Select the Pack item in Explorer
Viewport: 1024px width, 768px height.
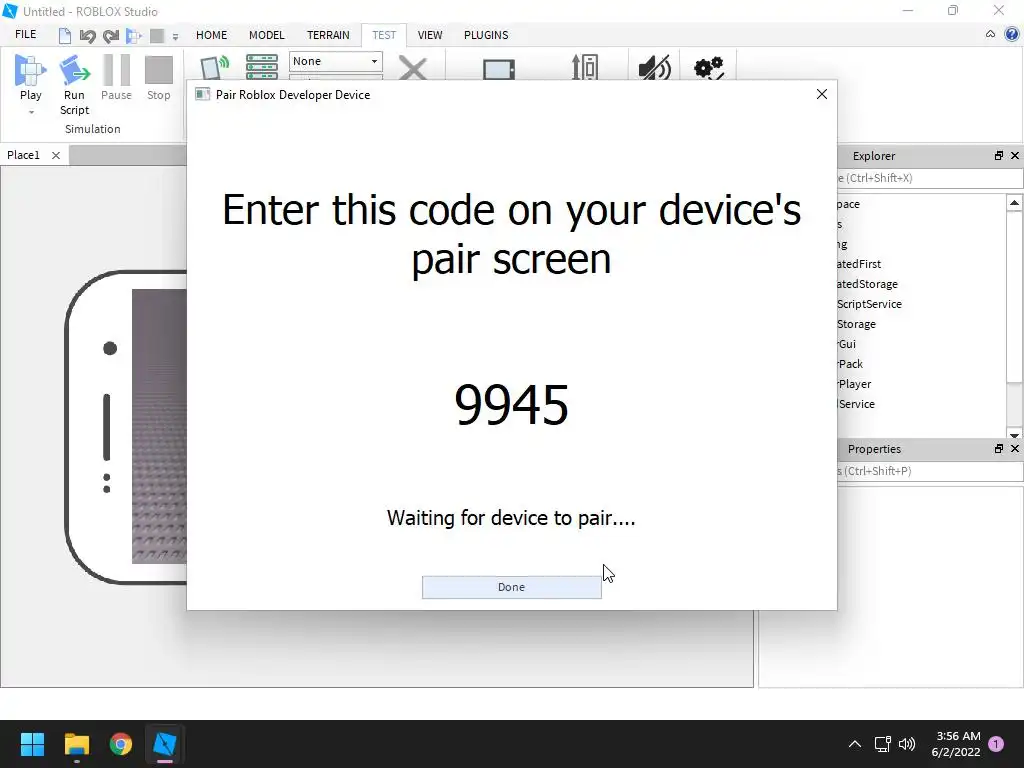click(850, 364)
